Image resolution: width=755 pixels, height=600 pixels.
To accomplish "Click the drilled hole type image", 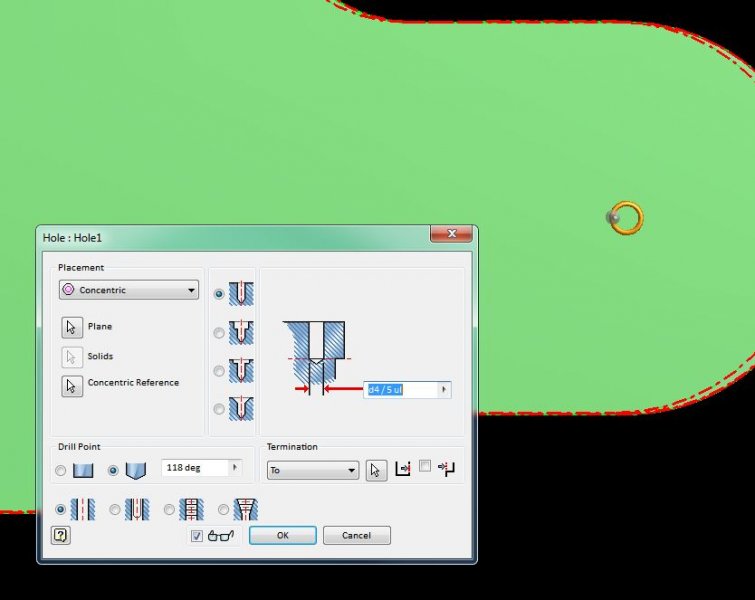I will coord(241,293).
